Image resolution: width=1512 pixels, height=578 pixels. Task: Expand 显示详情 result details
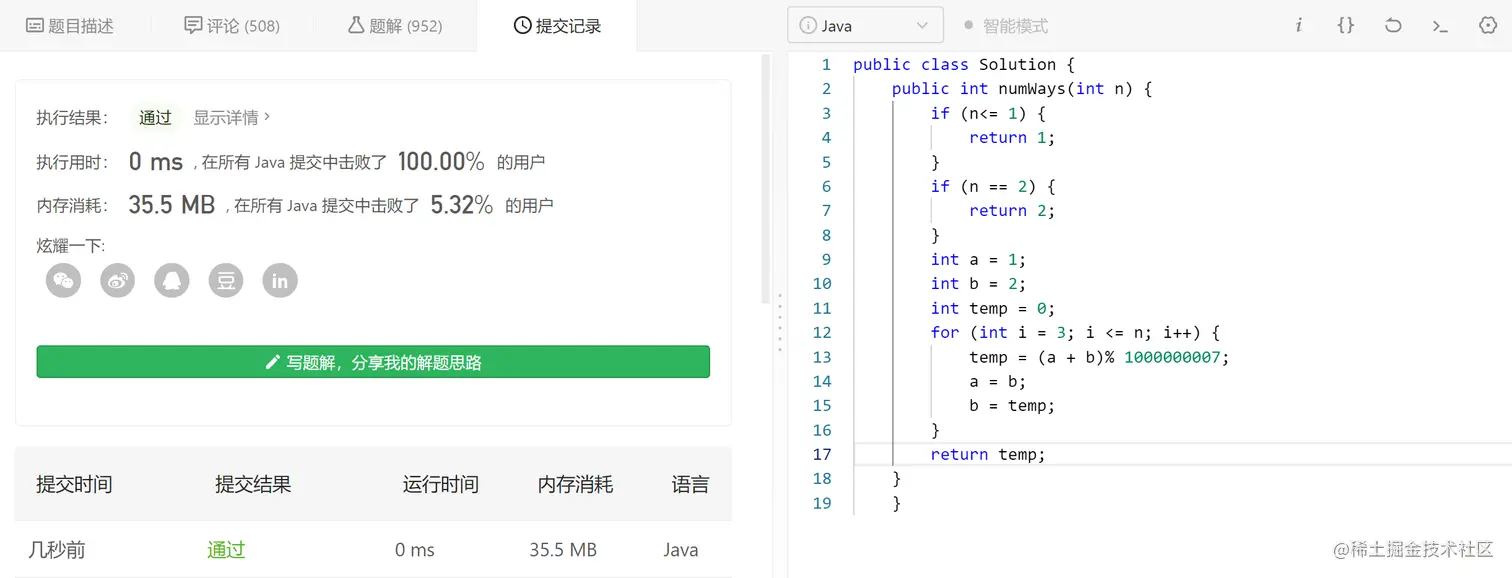[232, 118]
